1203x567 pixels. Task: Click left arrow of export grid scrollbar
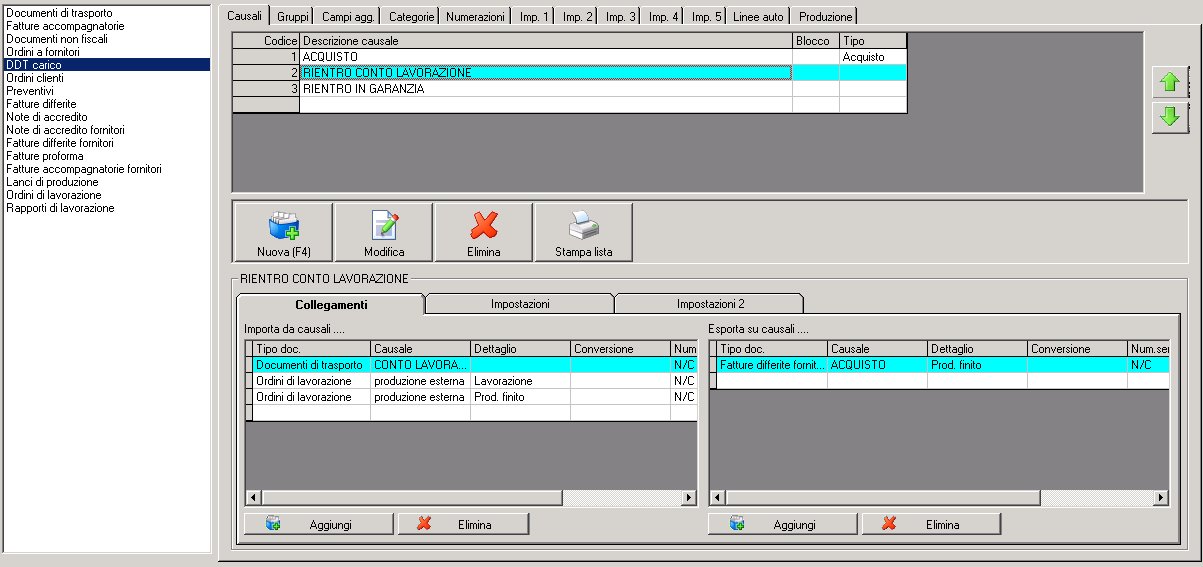(718, 497)
